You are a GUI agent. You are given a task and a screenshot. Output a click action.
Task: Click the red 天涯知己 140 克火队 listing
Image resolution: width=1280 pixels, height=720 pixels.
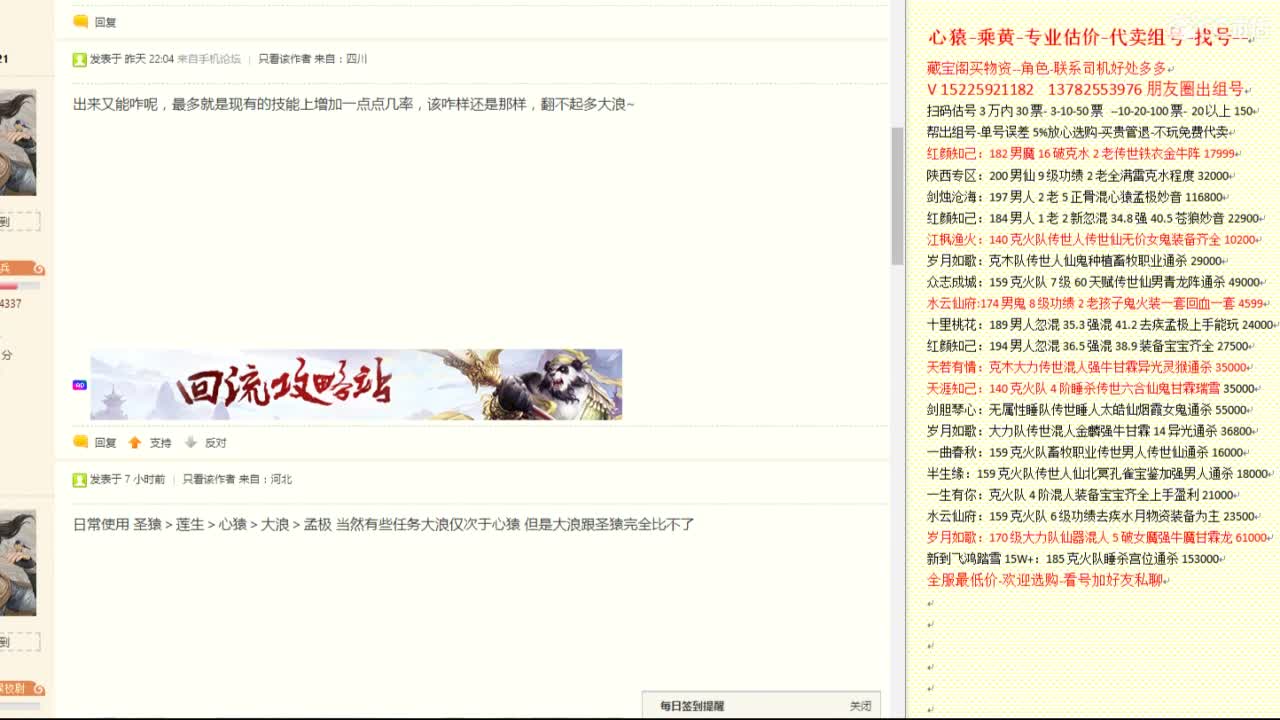pyautogui.click(x=1091, y=388)
